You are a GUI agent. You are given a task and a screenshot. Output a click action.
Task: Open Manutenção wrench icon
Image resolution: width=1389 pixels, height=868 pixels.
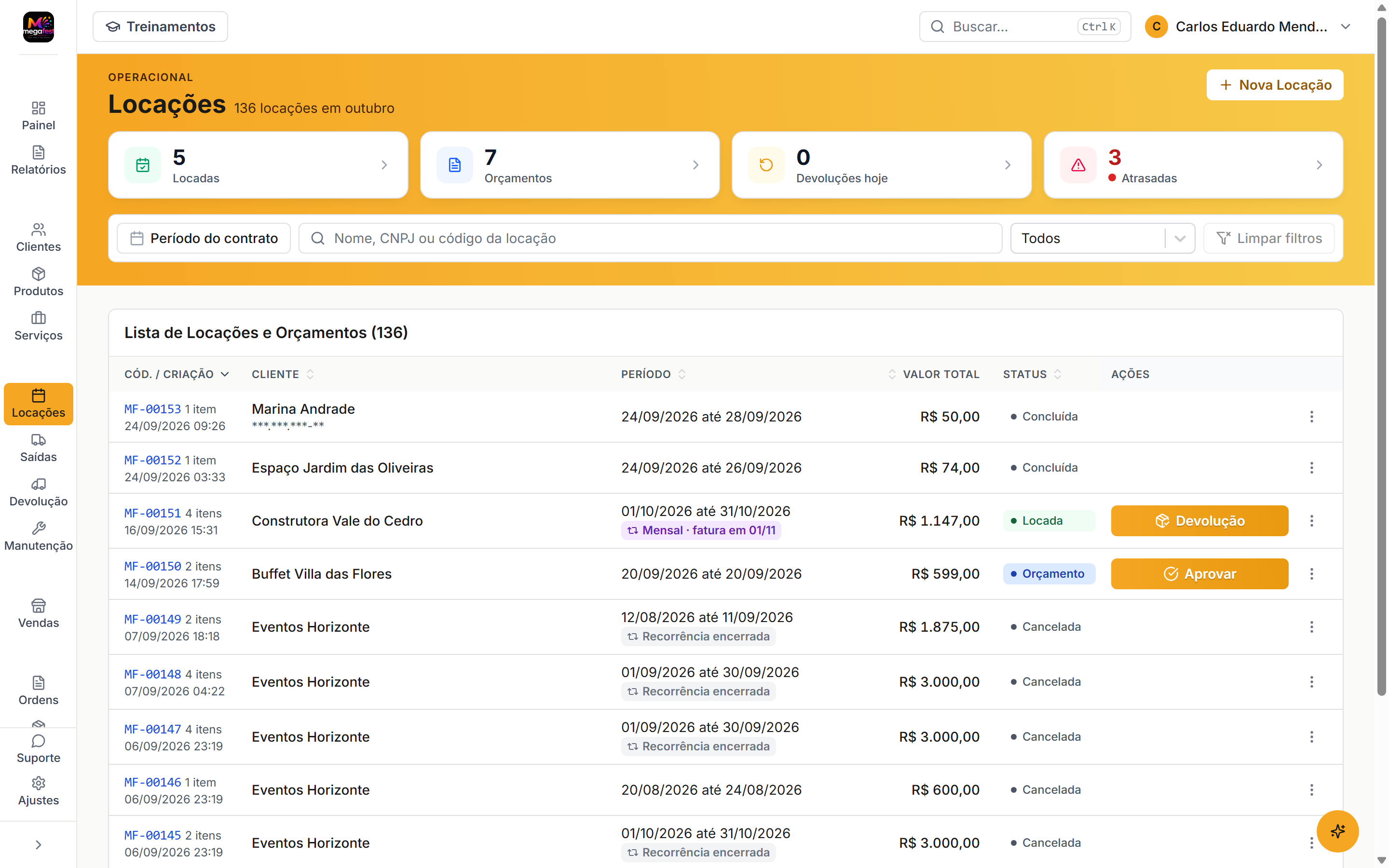[x=39, y=536]
